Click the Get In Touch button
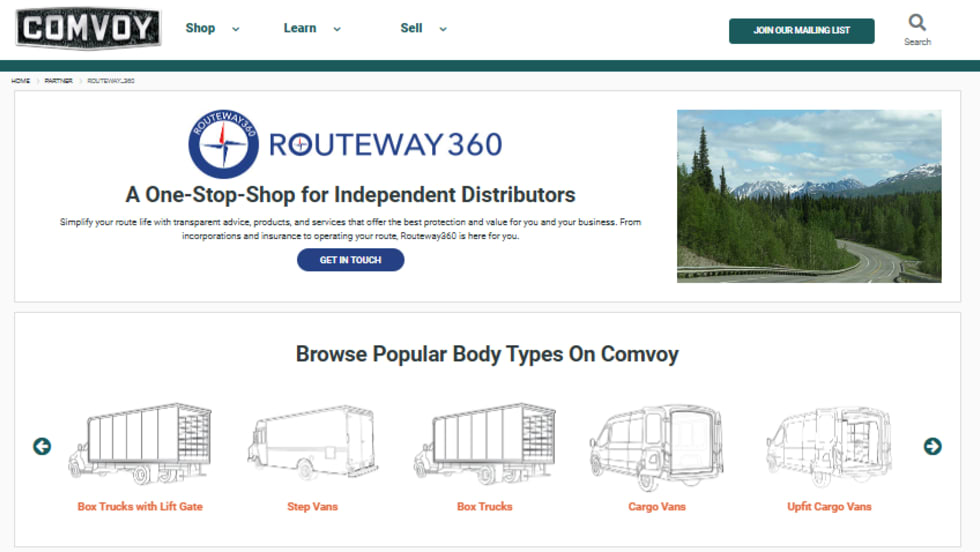Image resolution: width=980 pixels, height=552 pixels. [x=351, y=260]
